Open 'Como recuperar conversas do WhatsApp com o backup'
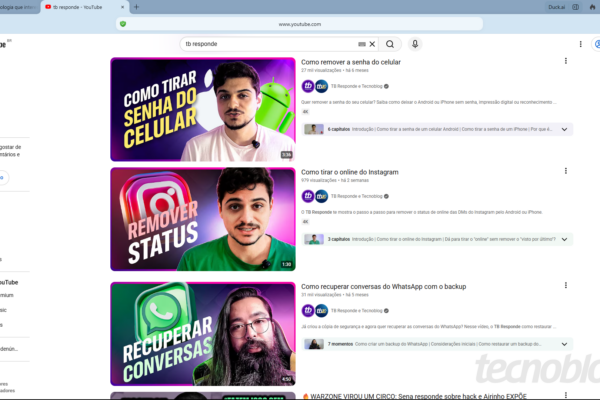Viewport: 600px width, 400px height. point(383,286)
